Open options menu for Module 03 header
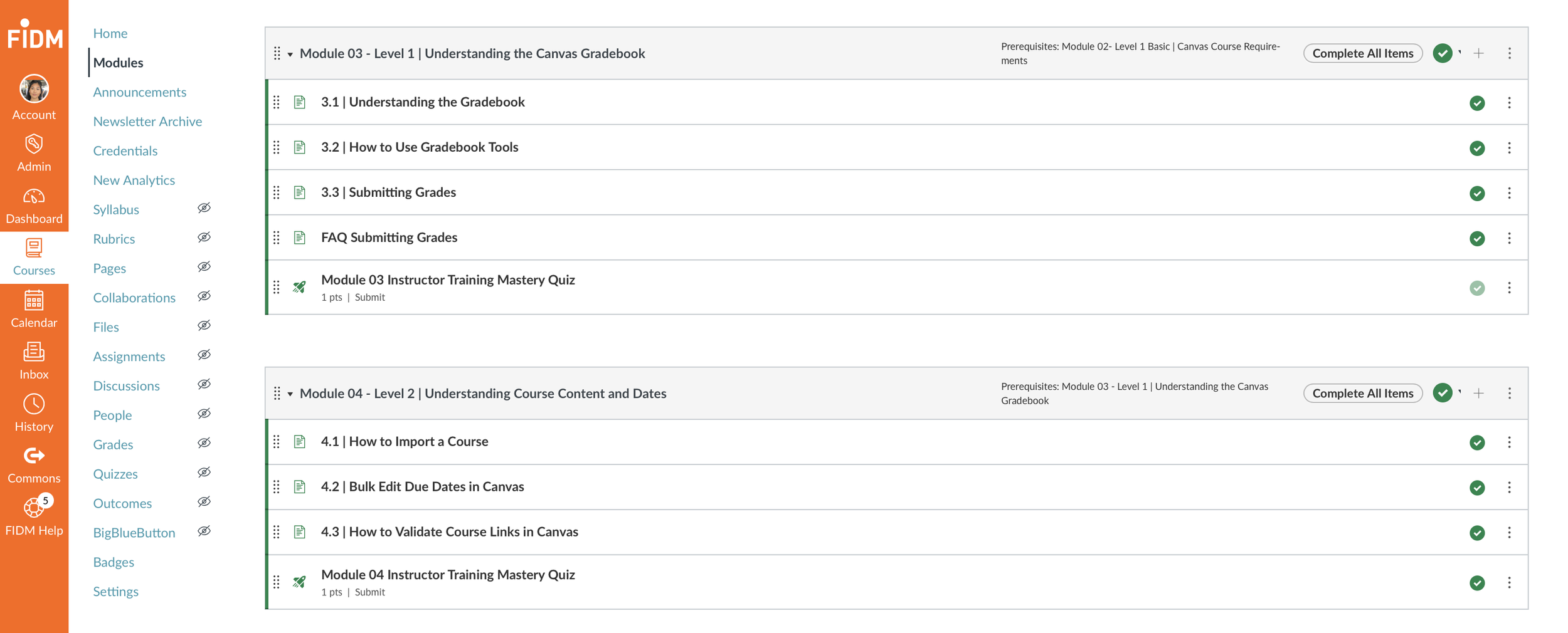The image size is (1568, 633). click(x=1509, y=53)
